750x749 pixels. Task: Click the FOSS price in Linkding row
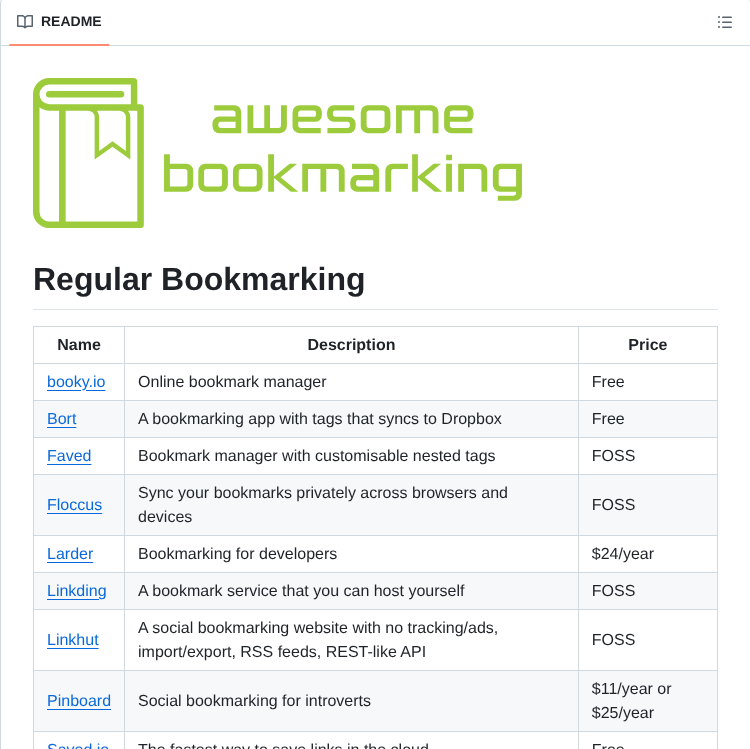point(613,591)
